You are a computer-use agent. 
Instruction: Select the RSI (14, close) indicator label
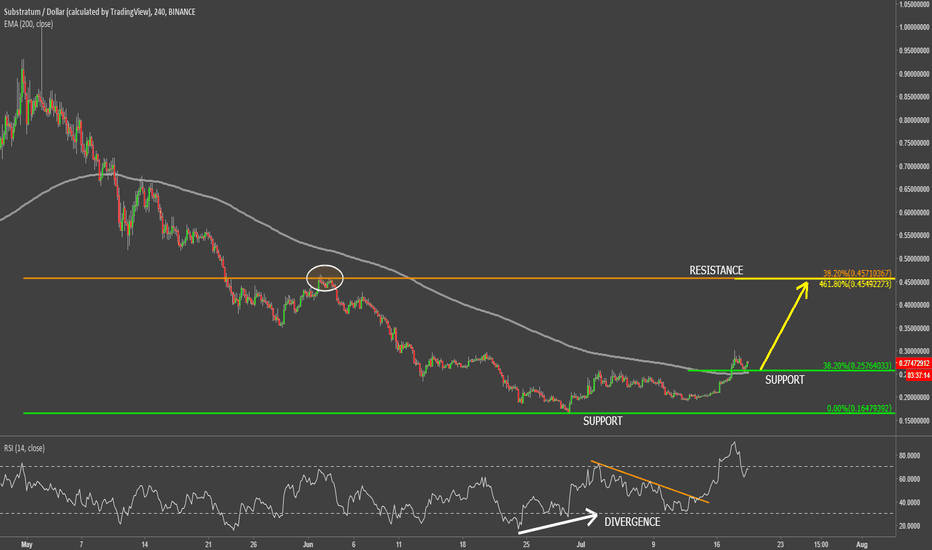pos(24,448)
